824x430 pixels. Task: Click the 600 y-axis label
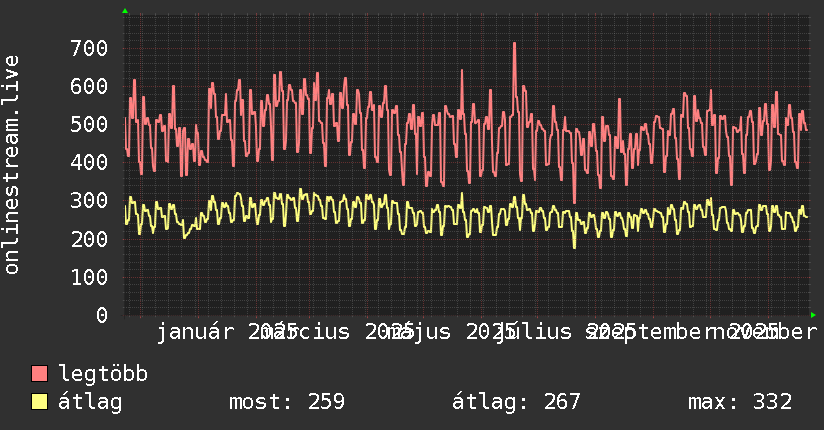(x=89, y=86)
